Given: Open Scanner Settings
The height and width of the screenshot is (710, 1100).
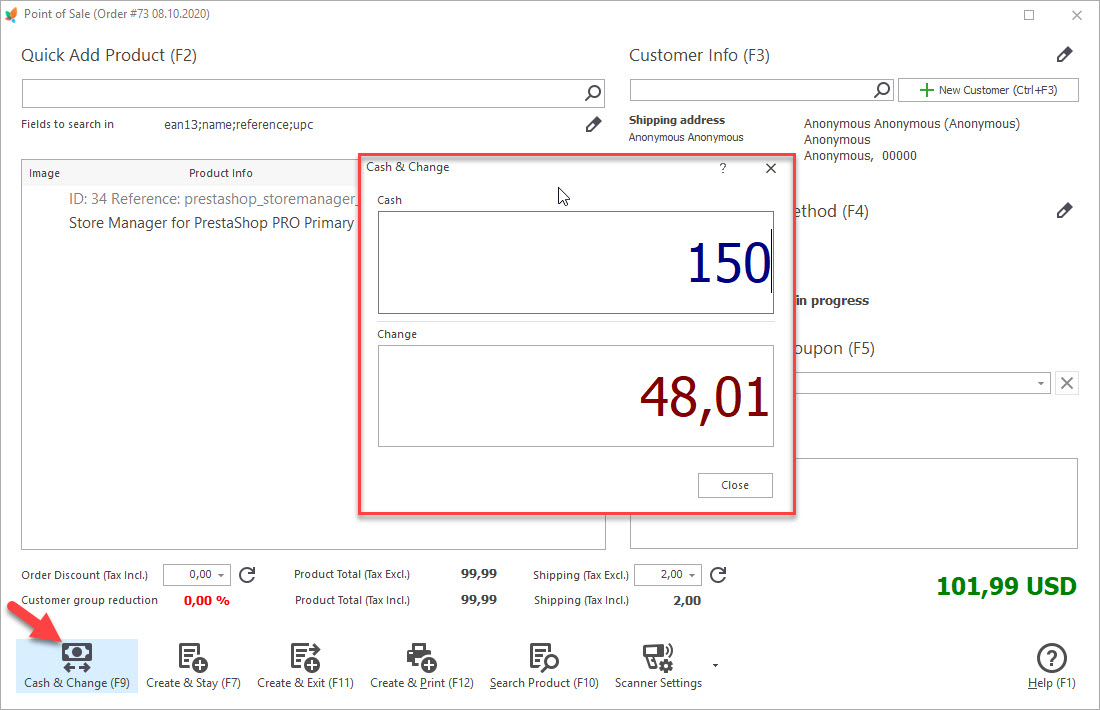Looking at the screenshot, I should 657,657.
